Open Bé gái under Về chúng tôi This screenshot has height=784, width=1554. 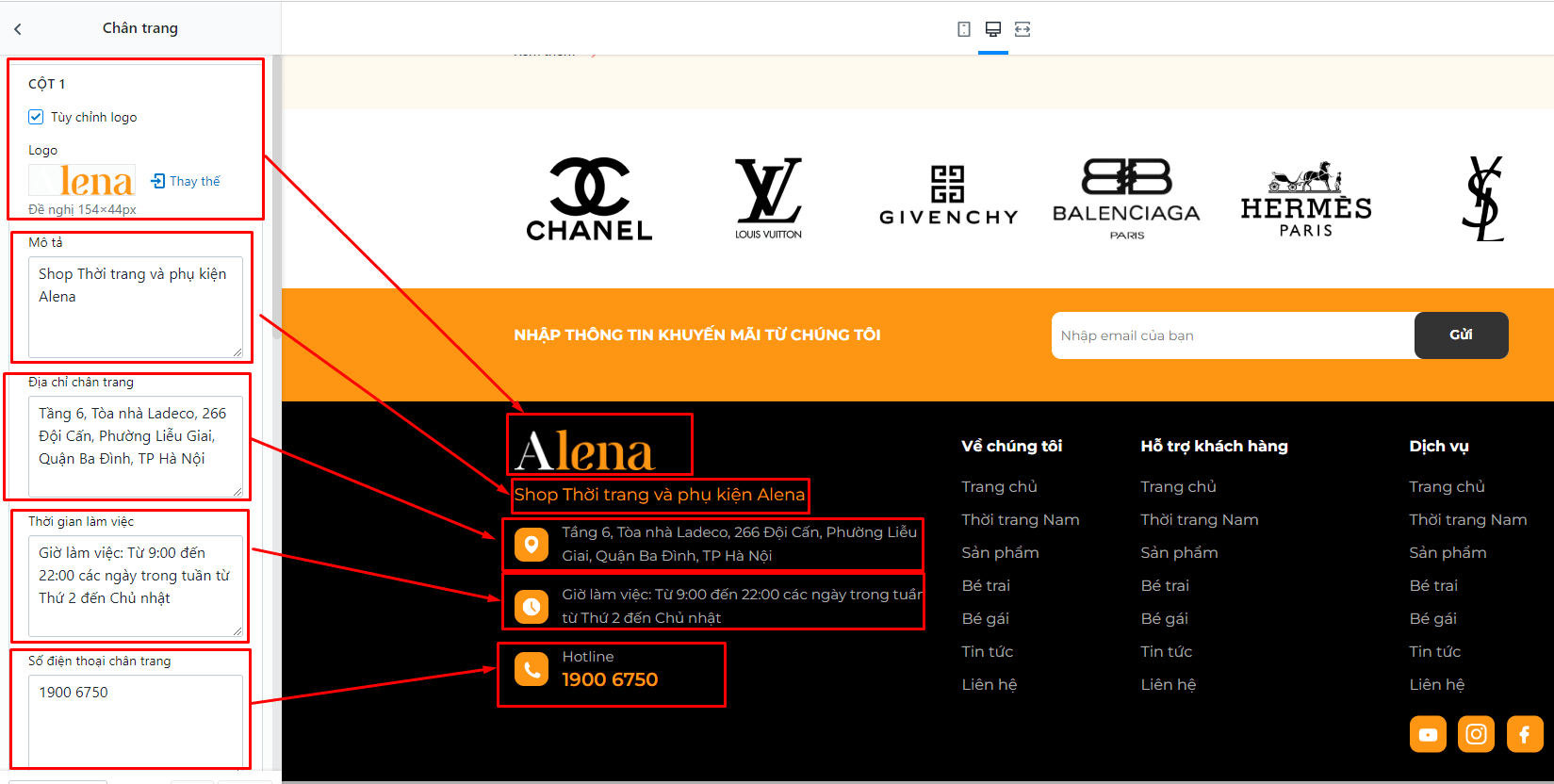[x=986, y=618]
